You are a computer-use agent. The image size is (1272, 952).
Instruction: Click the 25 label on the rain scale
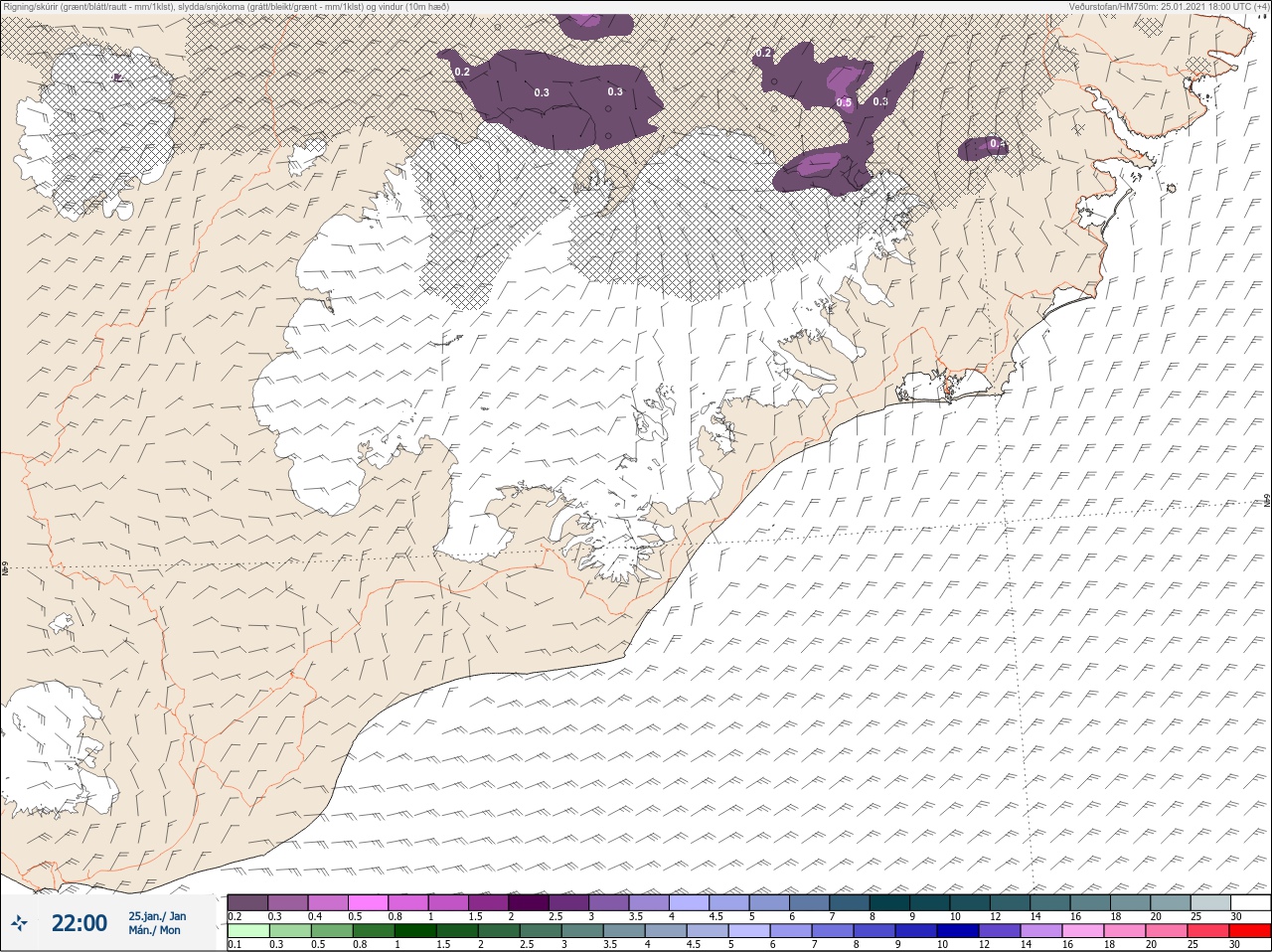tap(1192, 944)
